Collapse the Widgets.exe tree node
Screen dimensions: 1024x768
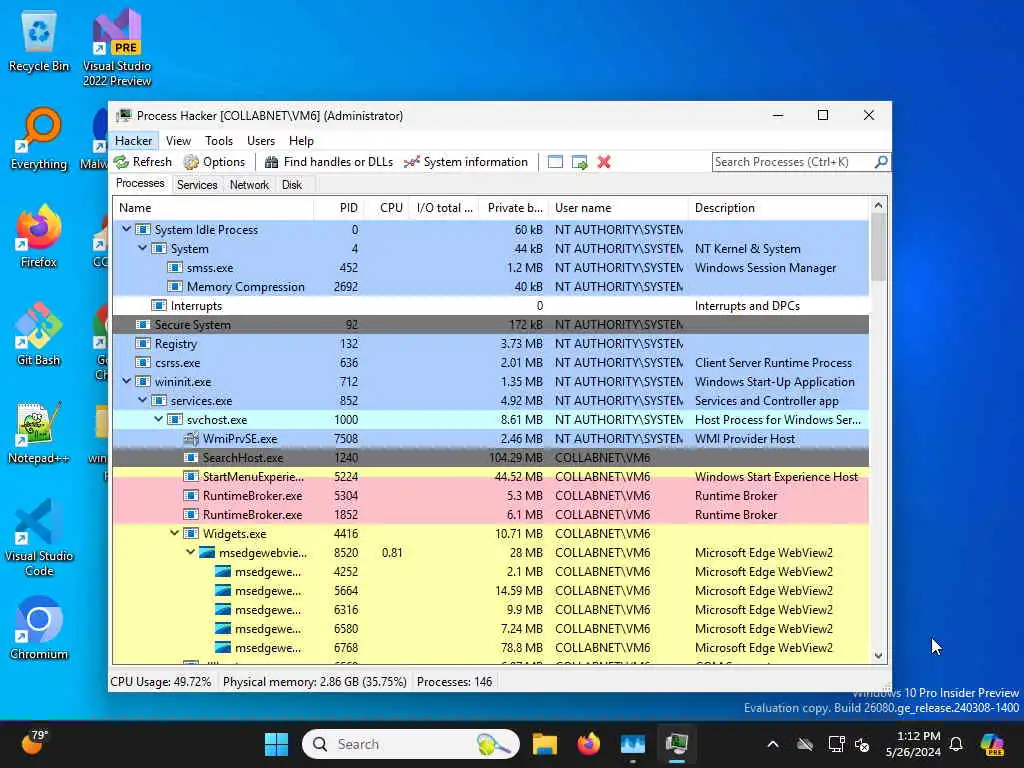click(x=174, y=533)
